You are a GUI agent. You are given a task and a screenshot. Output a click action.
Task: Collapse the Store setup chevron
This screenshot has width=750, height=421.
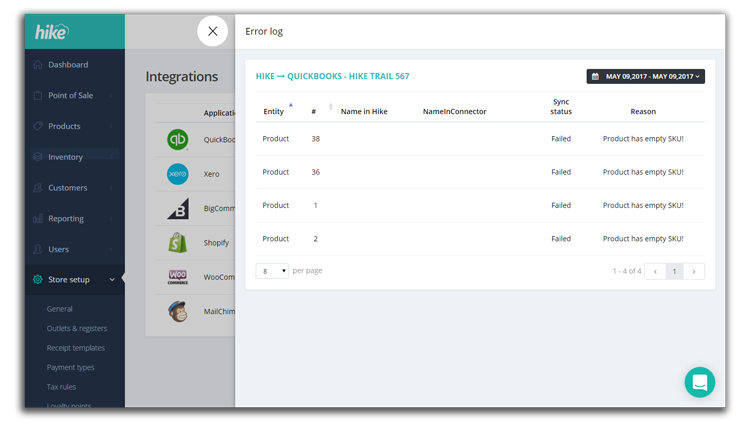click(112, 279)
